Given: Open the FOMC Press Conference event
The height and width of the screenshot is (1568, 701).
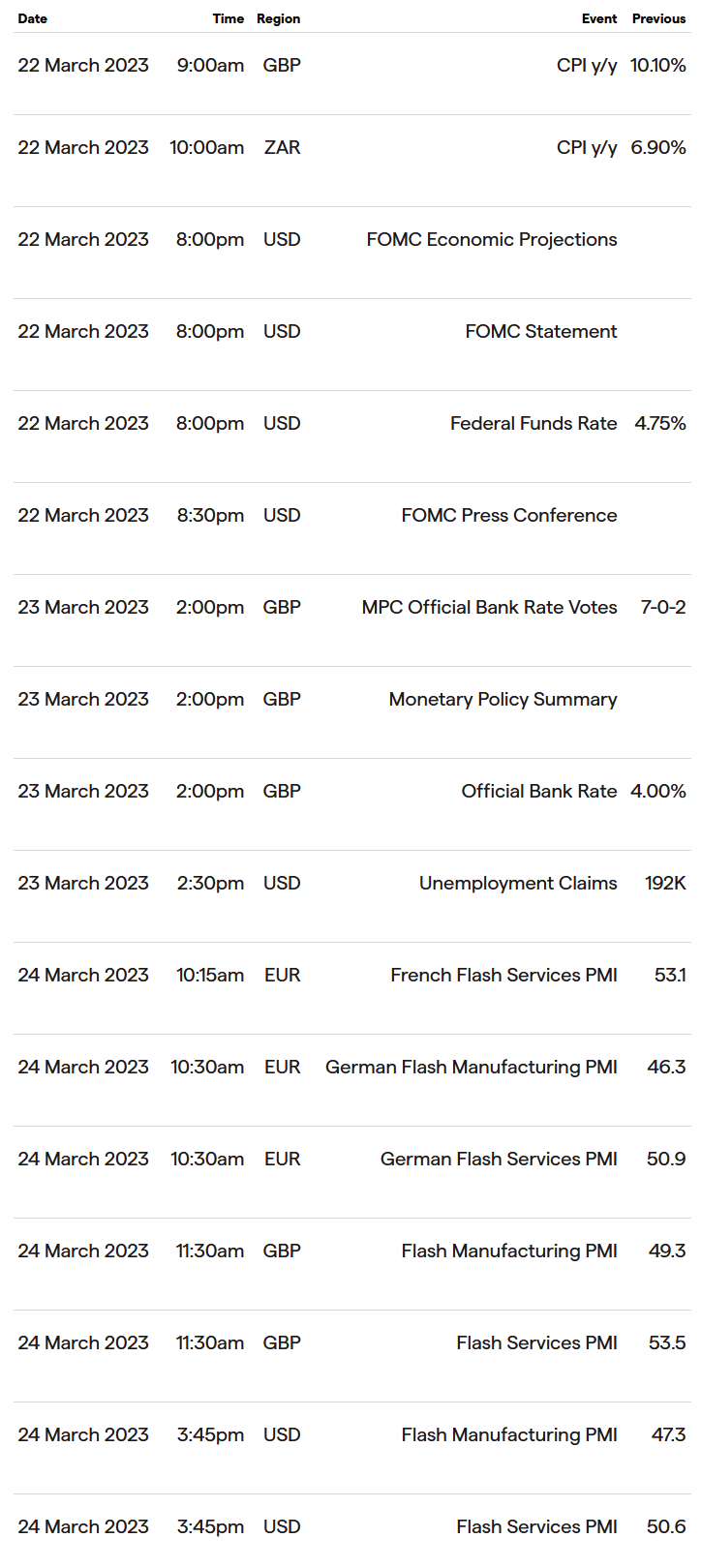Looking at the screenshot, I should click(x=509, y=515).
